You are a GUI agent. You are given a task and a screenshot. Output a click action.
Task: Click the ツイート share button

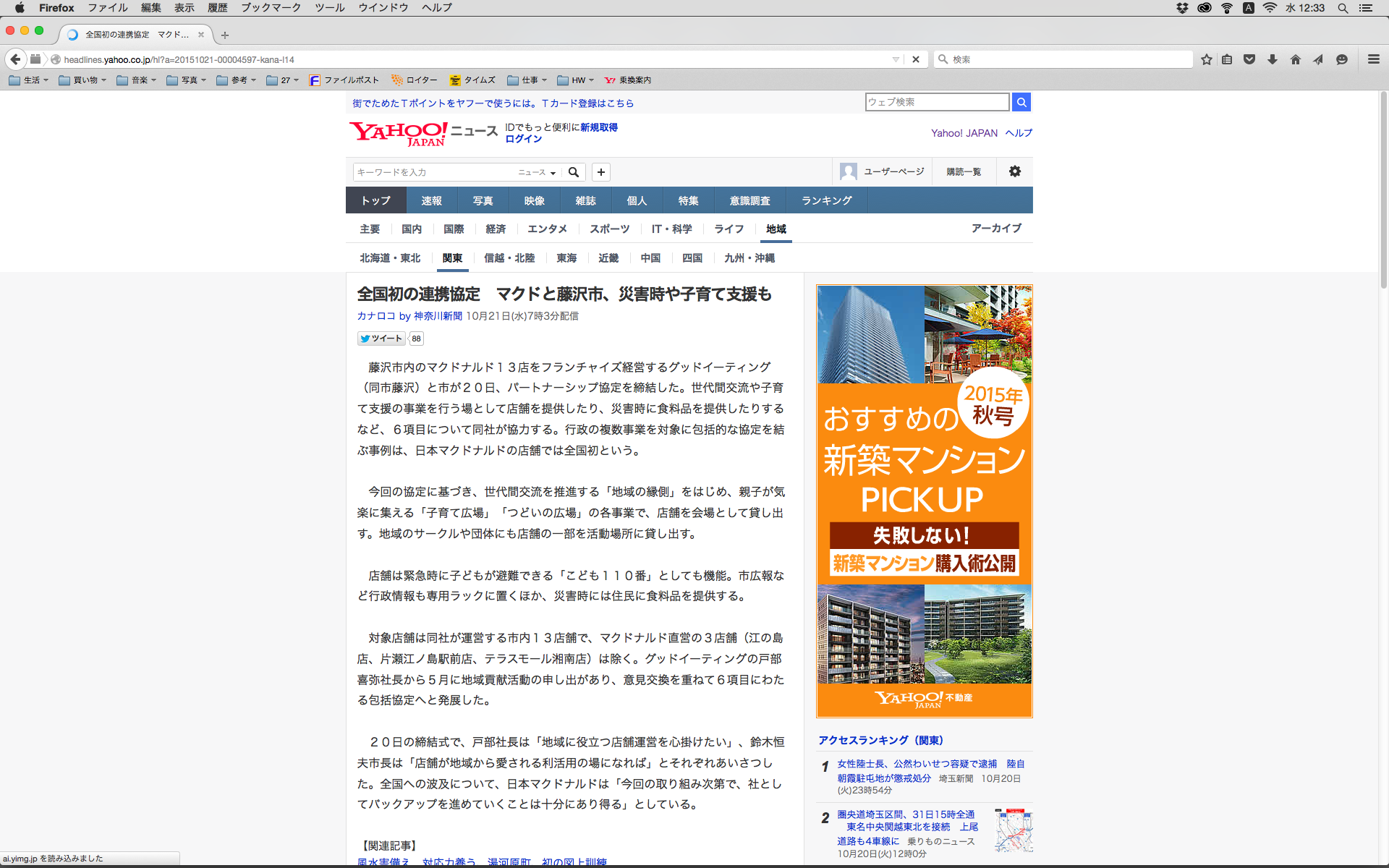point(381,339)
